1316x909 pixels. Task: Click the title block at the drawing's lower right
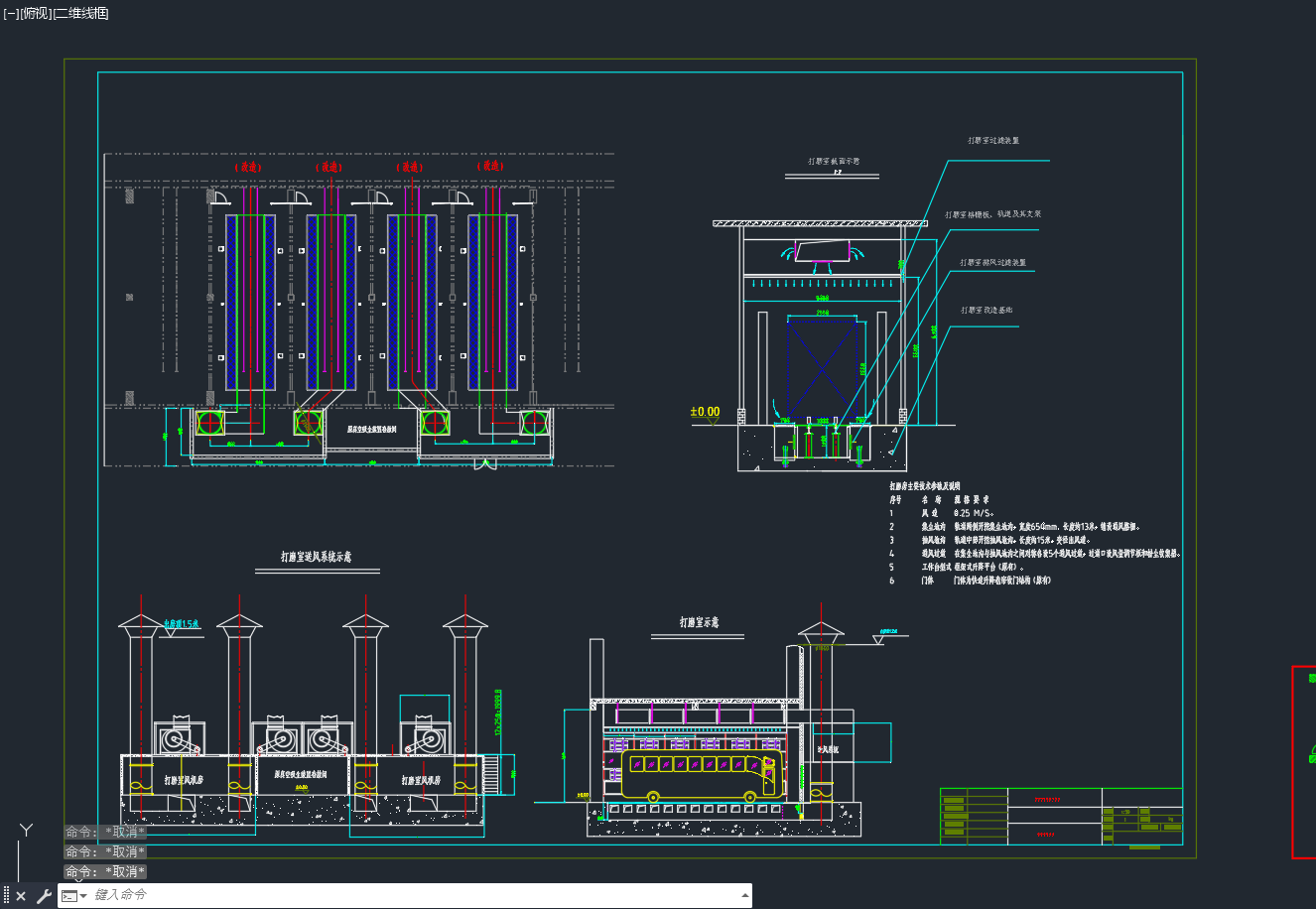pyautogui.click(x=1061, y=817)
